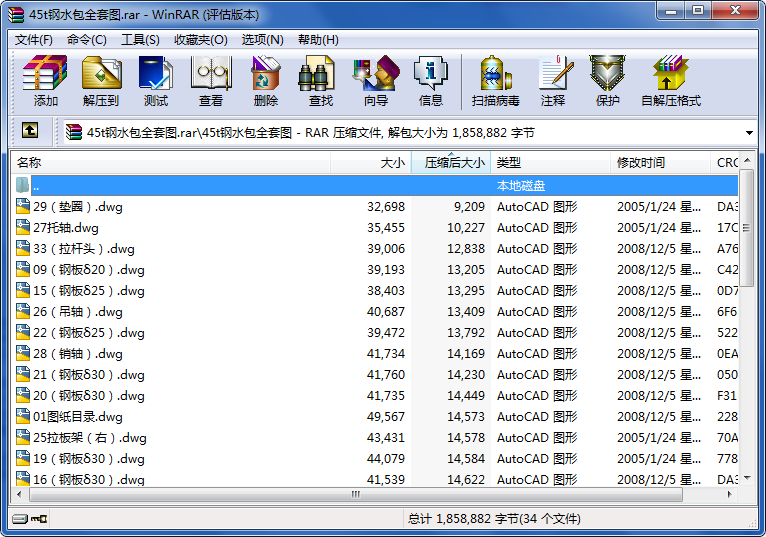The image size is (766, 537).
Task: Click the archive icon in address bar
Action: coord(74,132)
